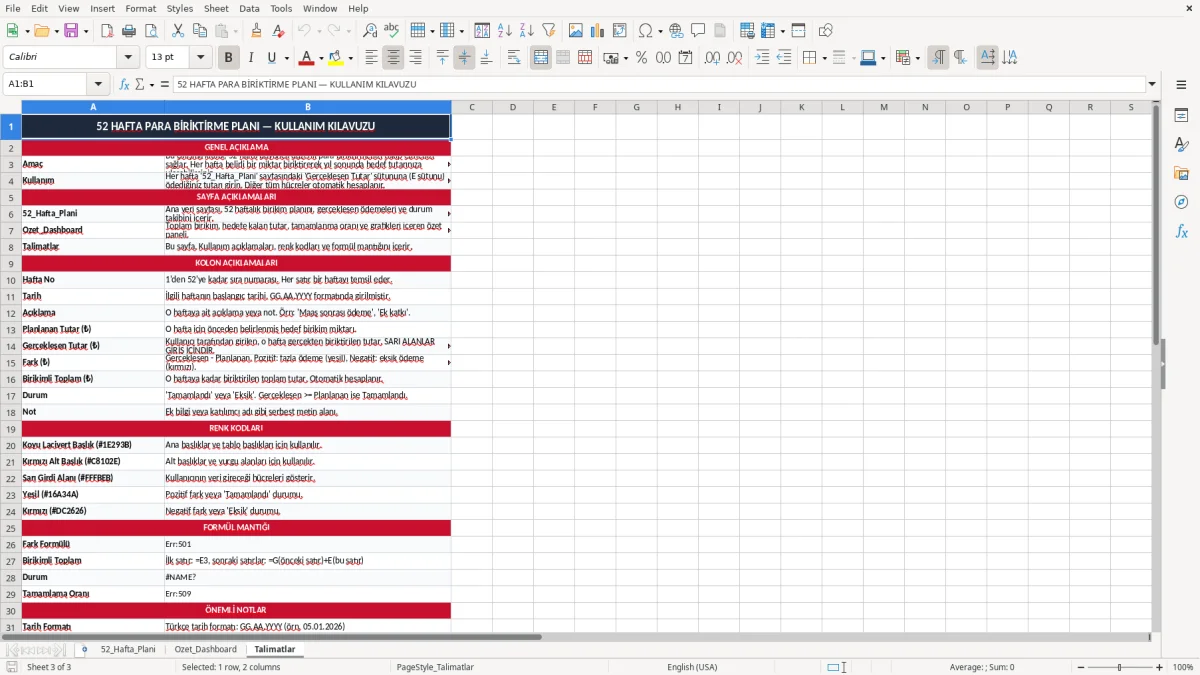Click 100% zoom level
The width and height of the screenshot is (1200, 675).
(x=1182, y=667)
